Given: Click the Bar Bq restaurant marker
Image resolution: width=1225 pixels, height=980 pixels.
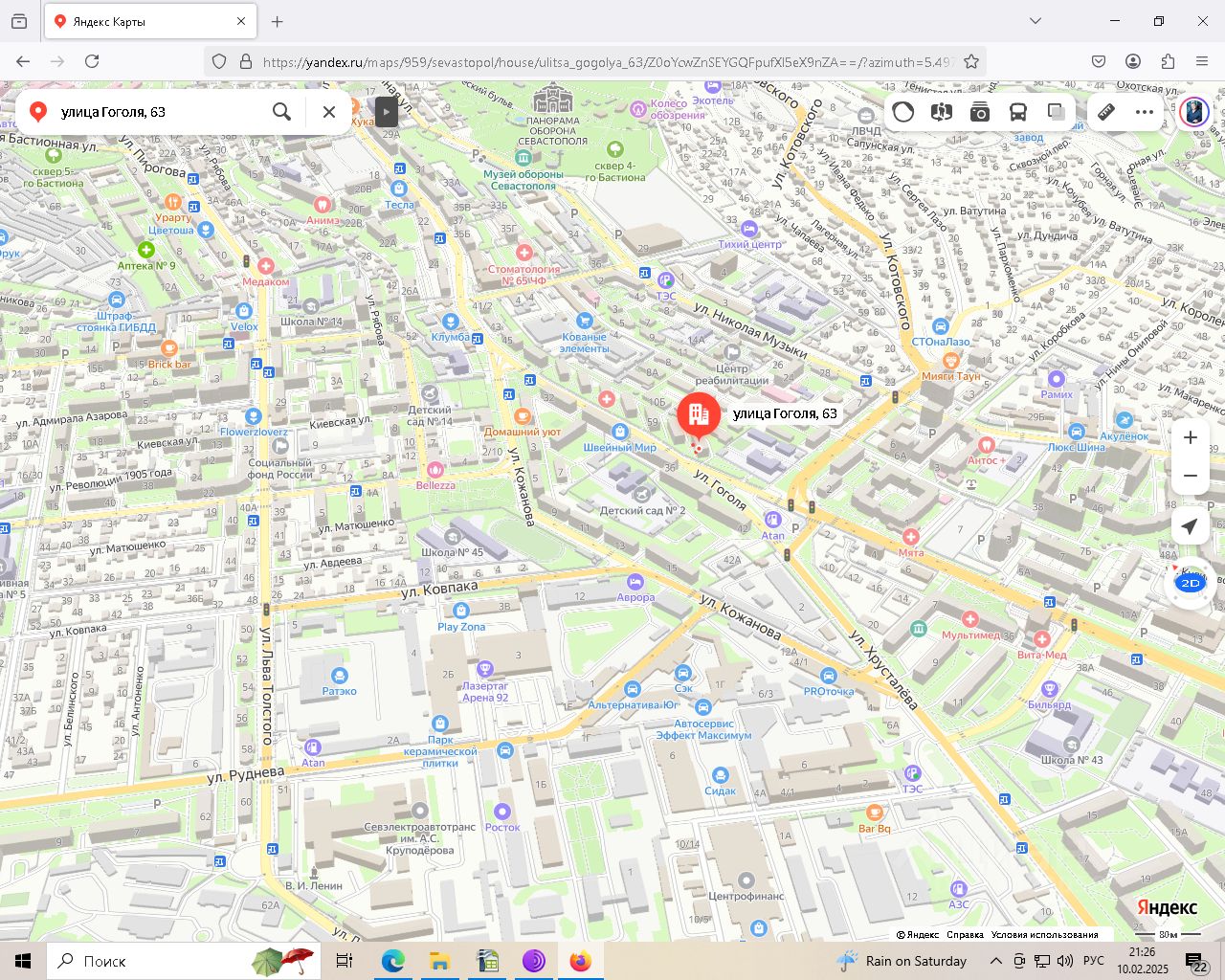Looking at the screenshot, I should coord(874,813).
